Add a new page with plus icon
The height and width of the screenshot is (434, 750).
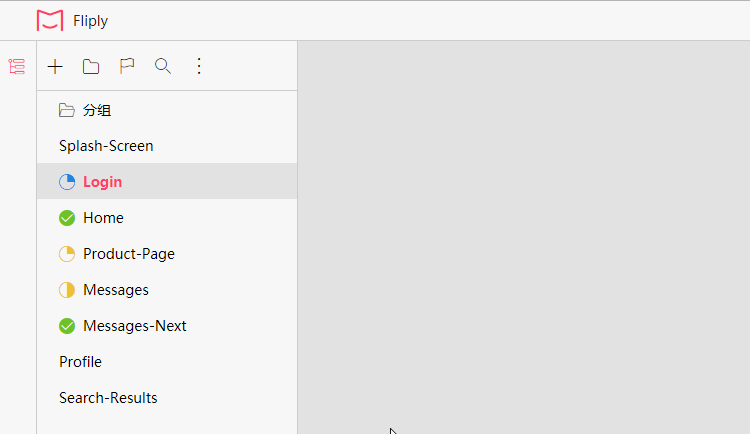point(55,66)
